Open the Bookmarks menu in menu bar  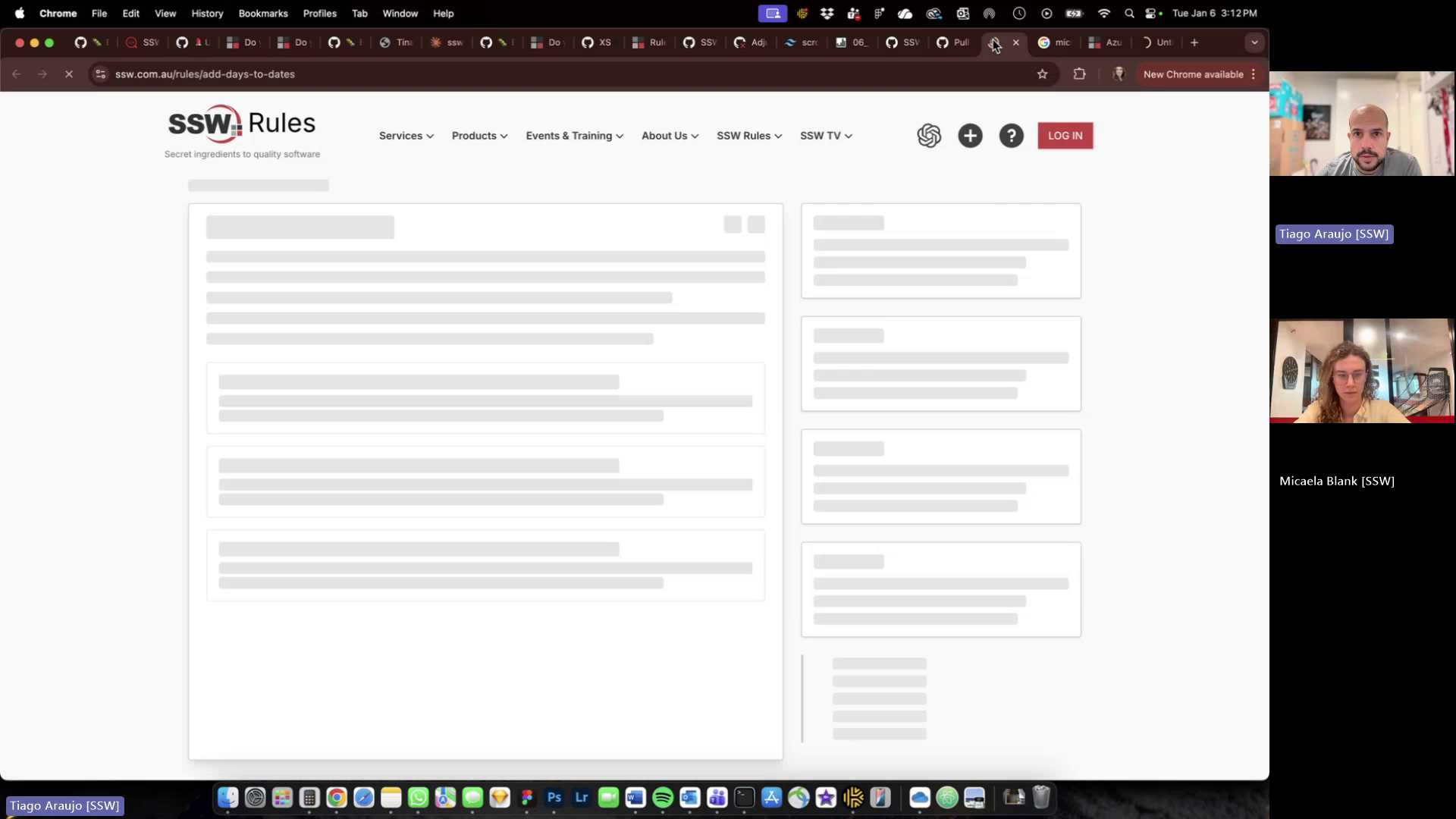(x=262, y=13)
